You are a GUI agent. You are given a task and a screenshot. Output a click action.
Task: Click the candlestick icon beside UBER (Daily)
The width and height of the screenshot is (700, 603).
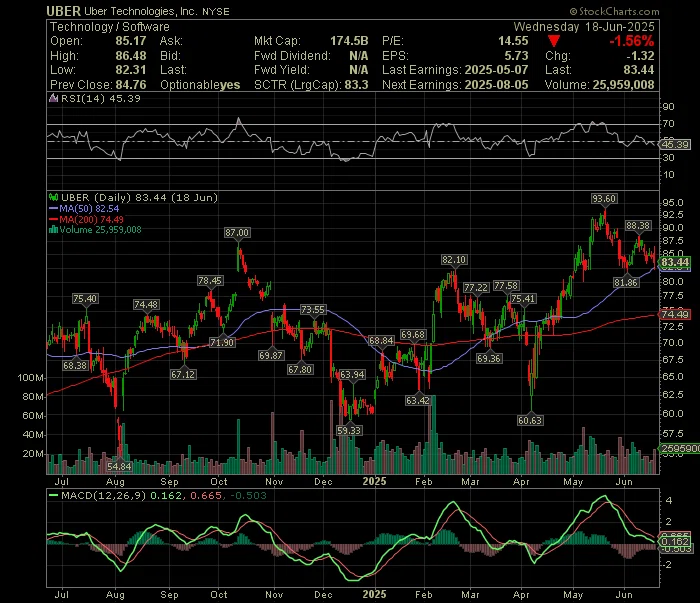point(54,197)
